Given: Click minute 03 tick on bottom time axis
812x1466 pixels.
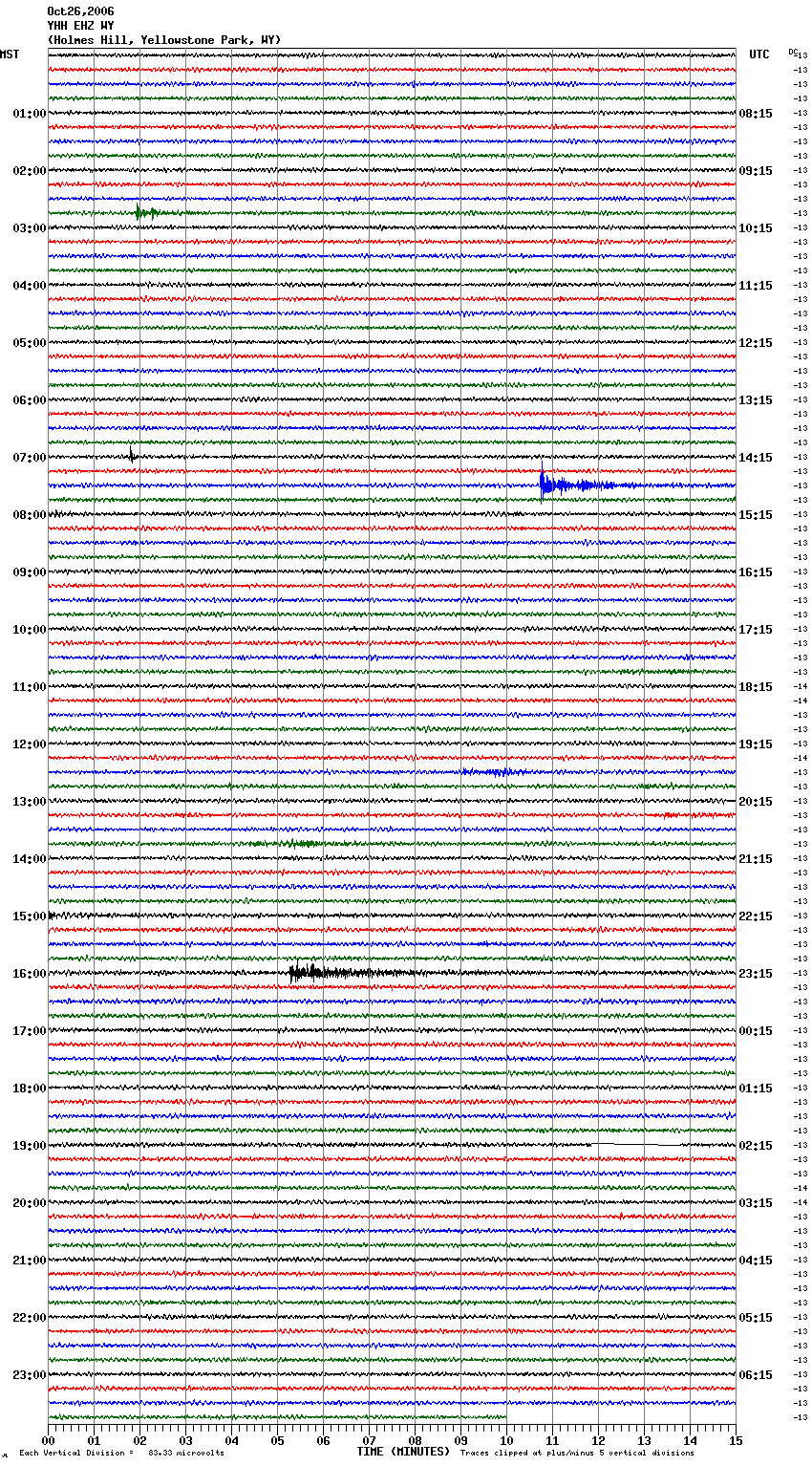Looking at the screenshot, I should point(185,1440).
